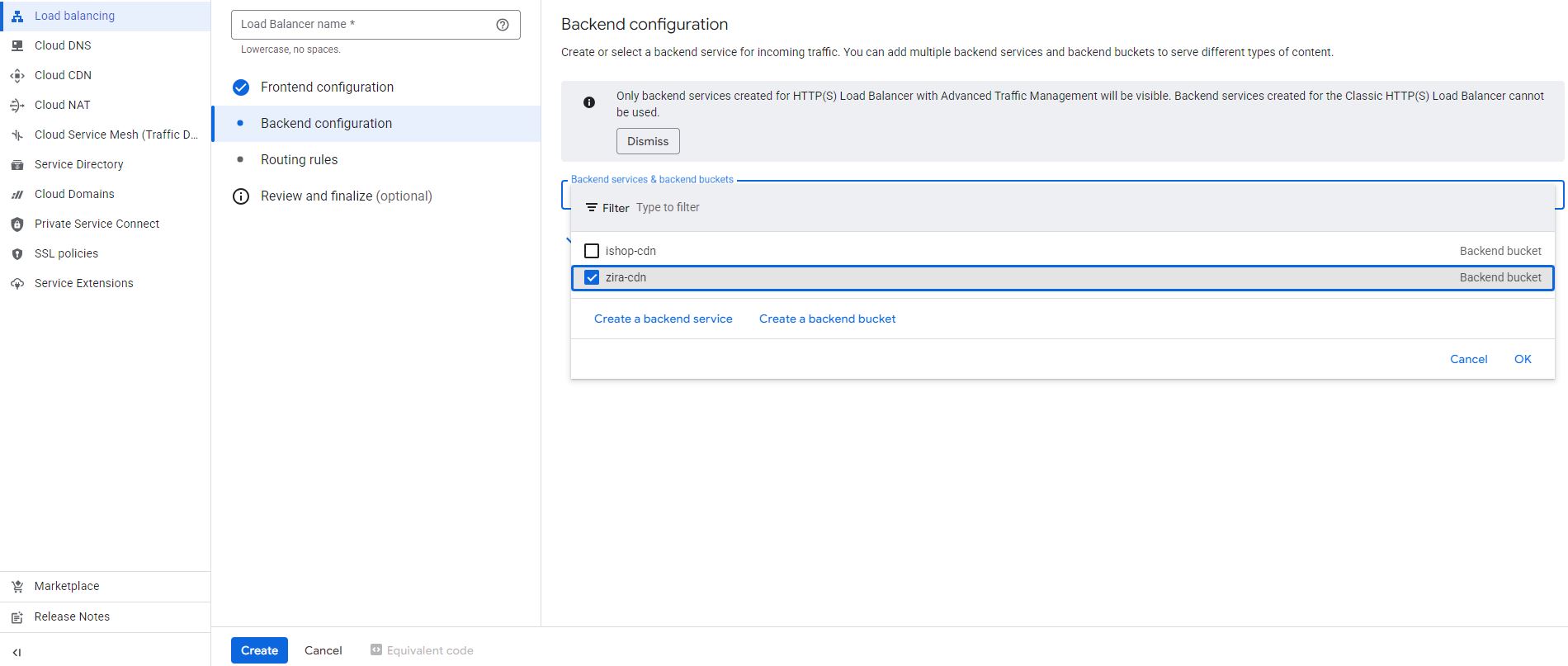Screen dimensions: 1568x666
Task: Check the ishop-cdn backend bucket checkbox
Action: click(592, 251)
